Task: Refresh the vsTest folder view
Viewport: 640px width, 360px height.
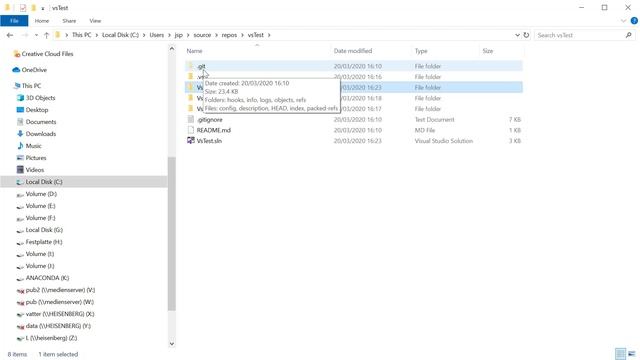Action: (x=526, y=35)
